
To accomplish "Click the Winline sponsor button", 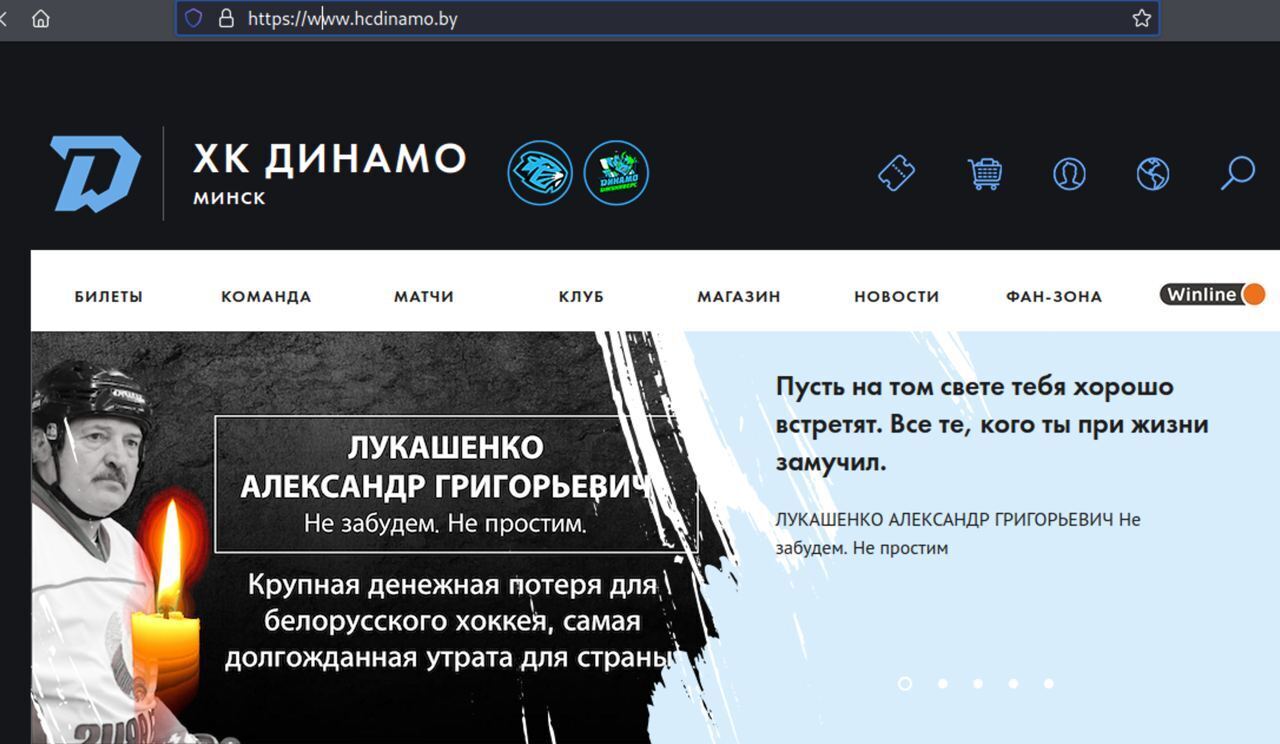I will (1212, 294).
